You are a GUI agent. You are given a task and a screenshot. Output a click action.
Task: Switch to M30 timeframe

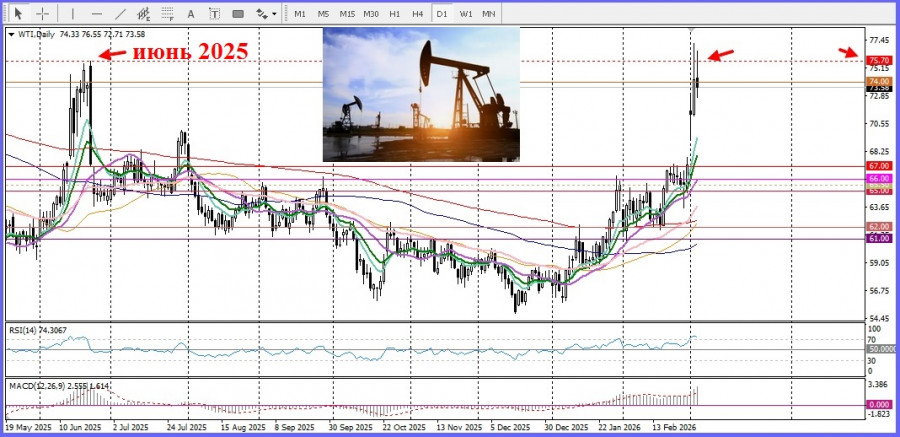[371, 14]
